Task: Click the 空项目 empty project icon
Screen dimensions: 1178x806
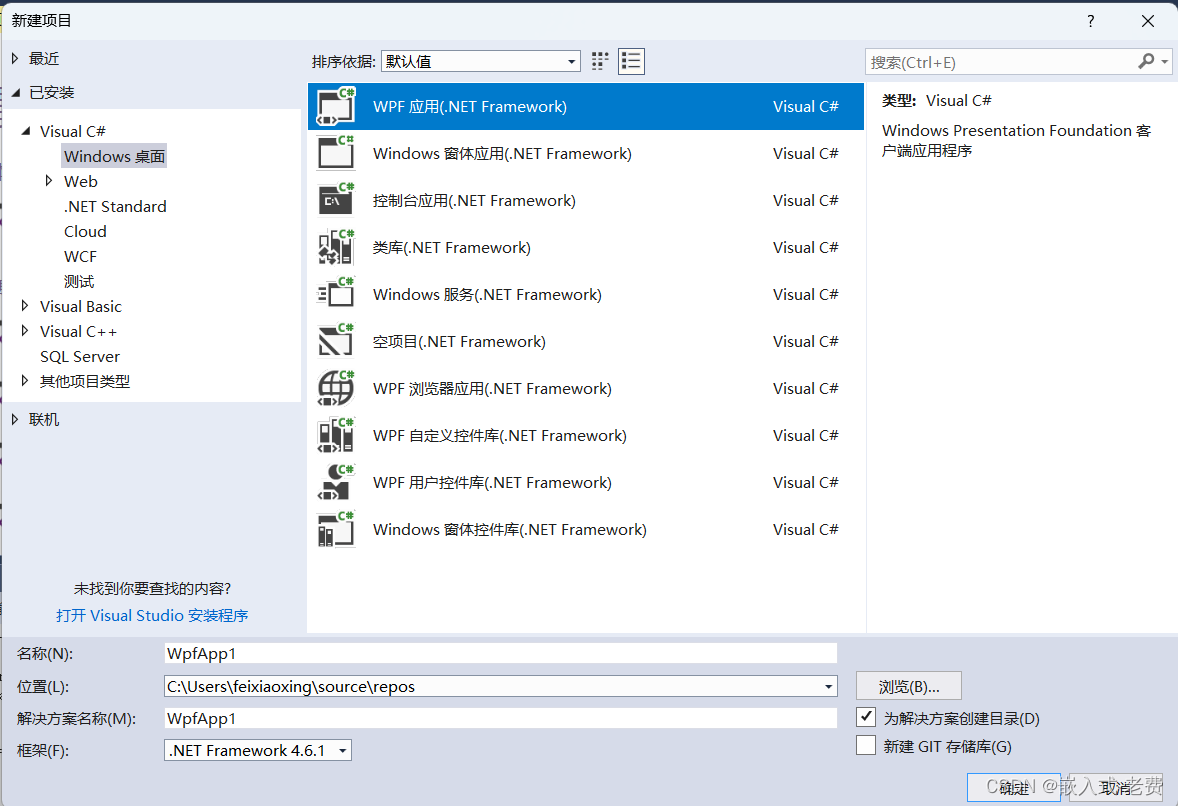Action: tap(336, 341)
